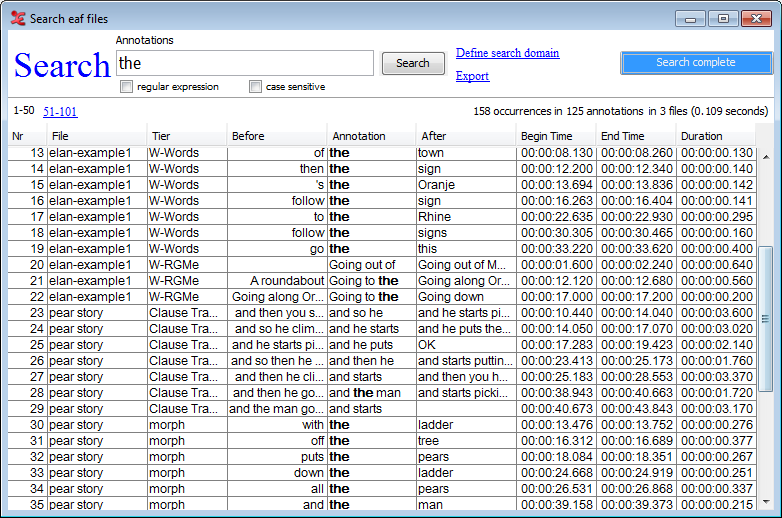This screenshot has width=782, height=518.
Task: Open the Define search domain link
Action: pos(507,53)
